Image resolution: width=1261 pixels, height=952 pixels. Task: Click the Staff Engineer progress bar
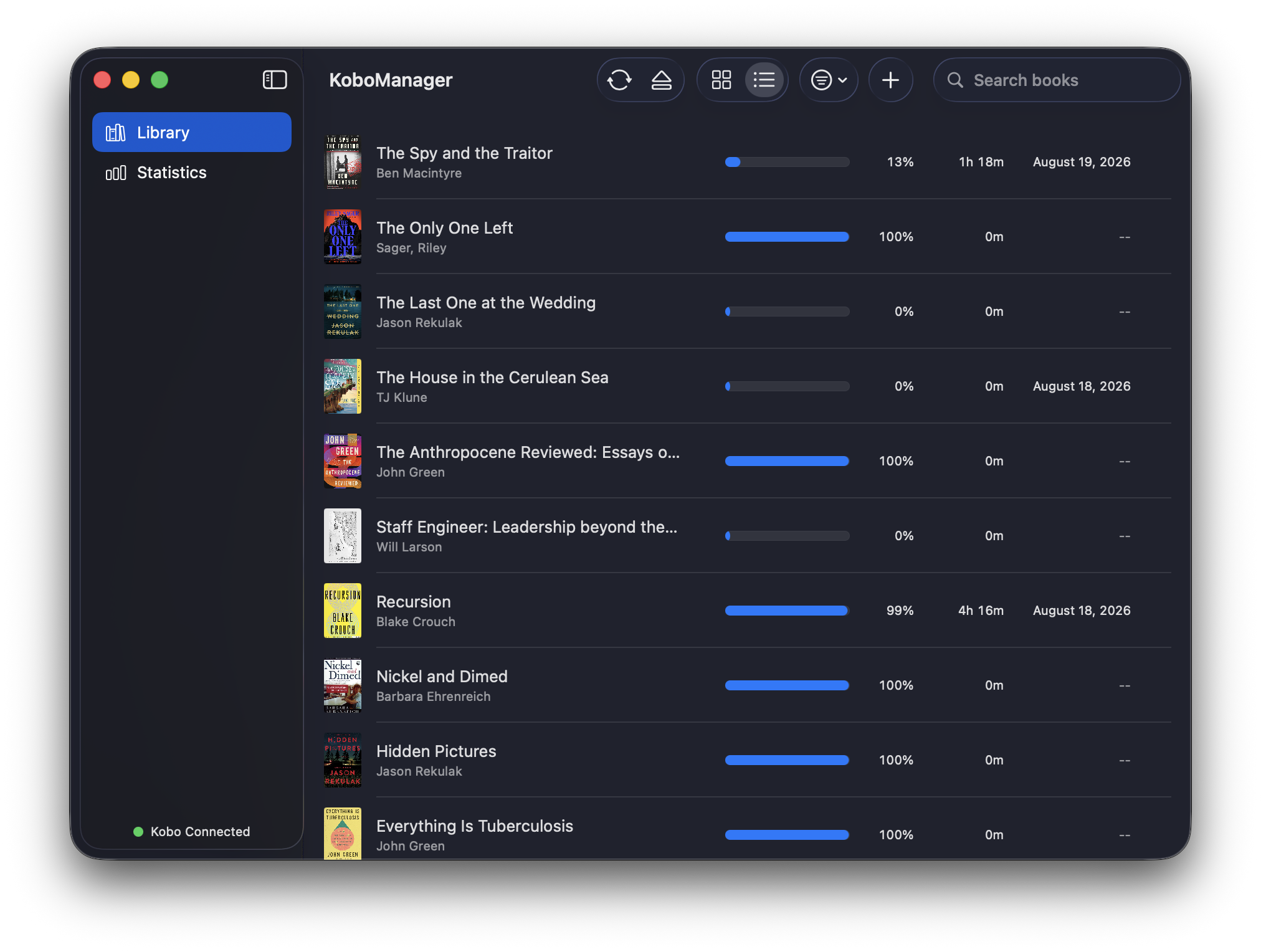pos(788,536)
